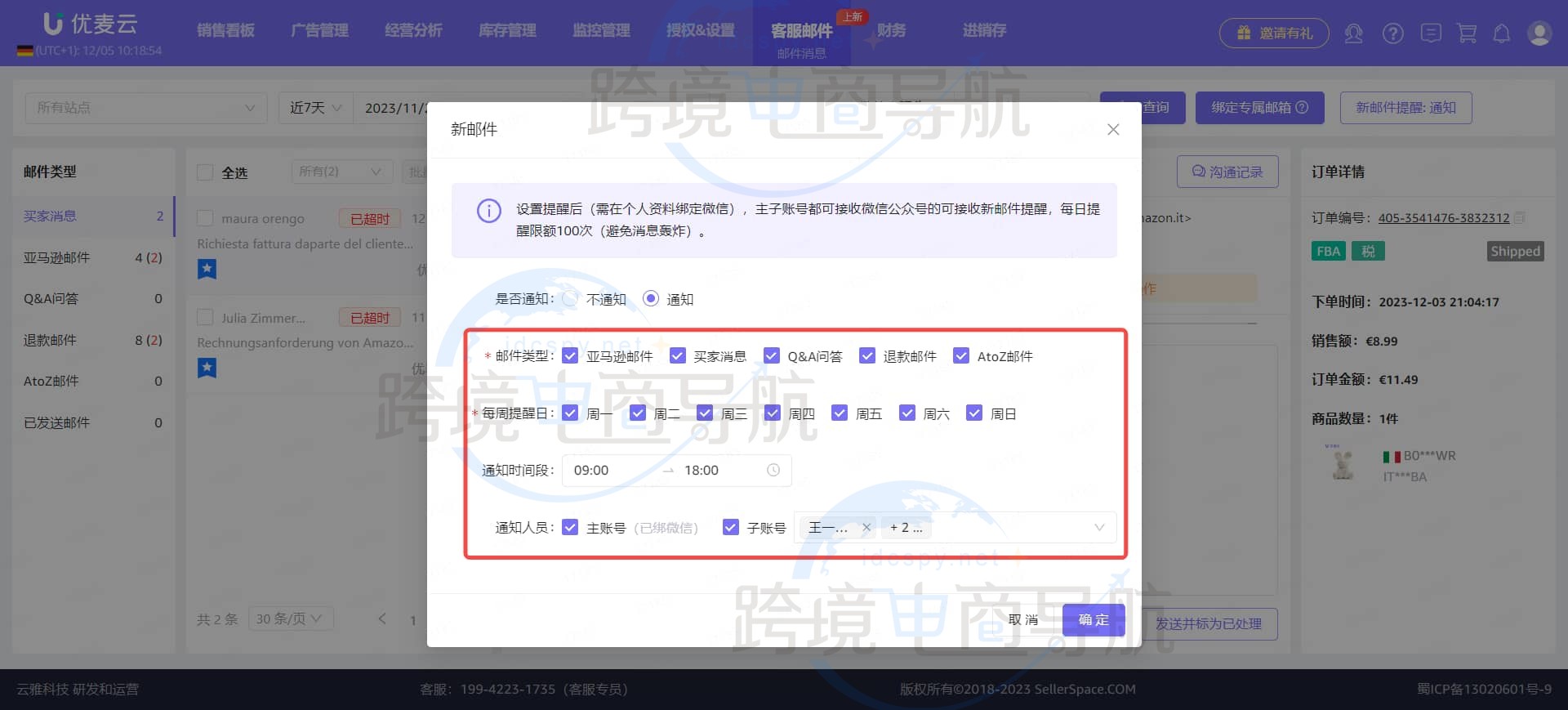
Task: Set the start time 09:00 field
Action: [x=612, y=470]
